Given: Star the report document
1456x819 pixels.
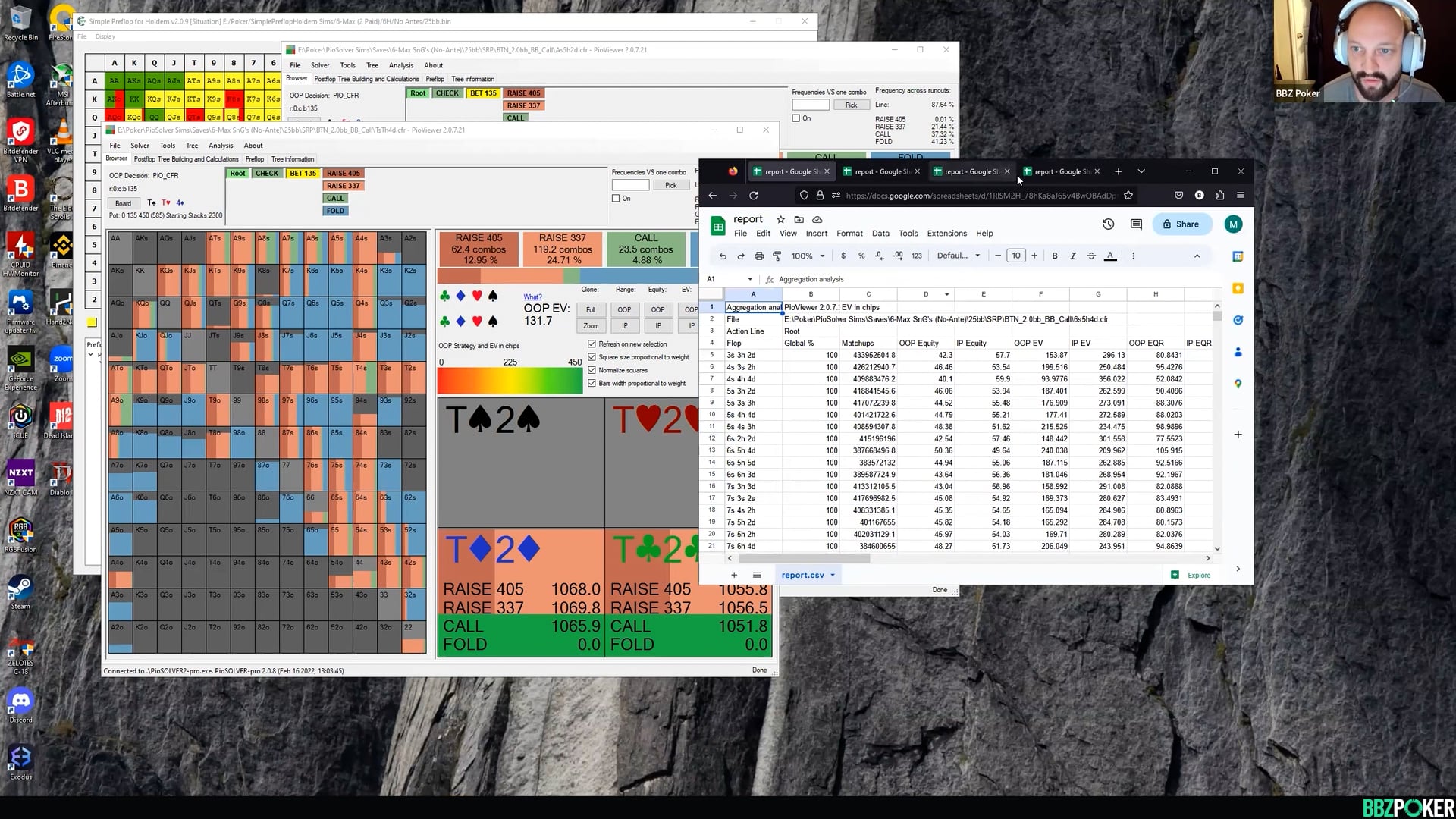Looking at the screenshot, I should tap(780, 220).
